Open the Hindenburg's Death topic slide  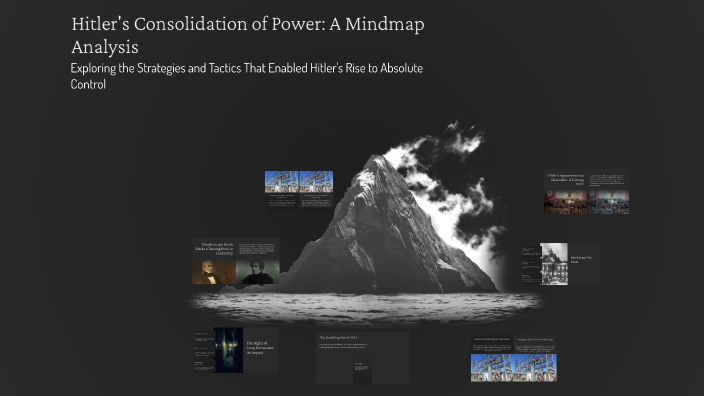pos(236,261)
